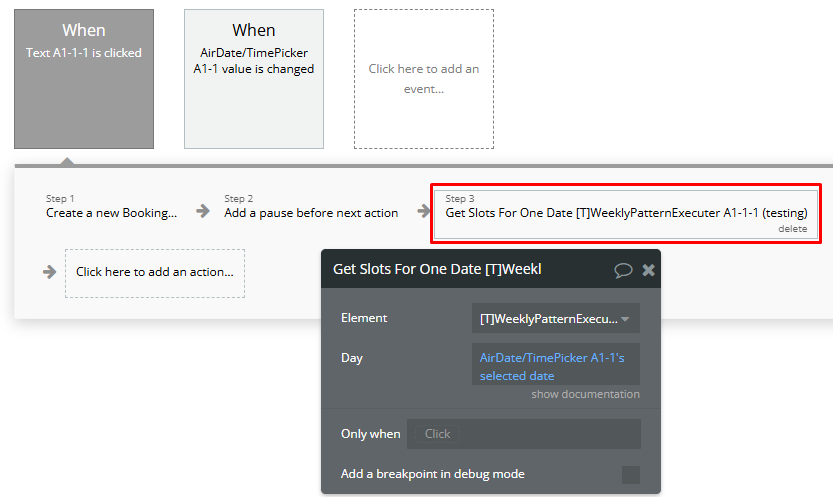Select the AirDate/TimePicker value is changed event
The width and height of the screenshot is (833, 497).
[x=253, y=79]
